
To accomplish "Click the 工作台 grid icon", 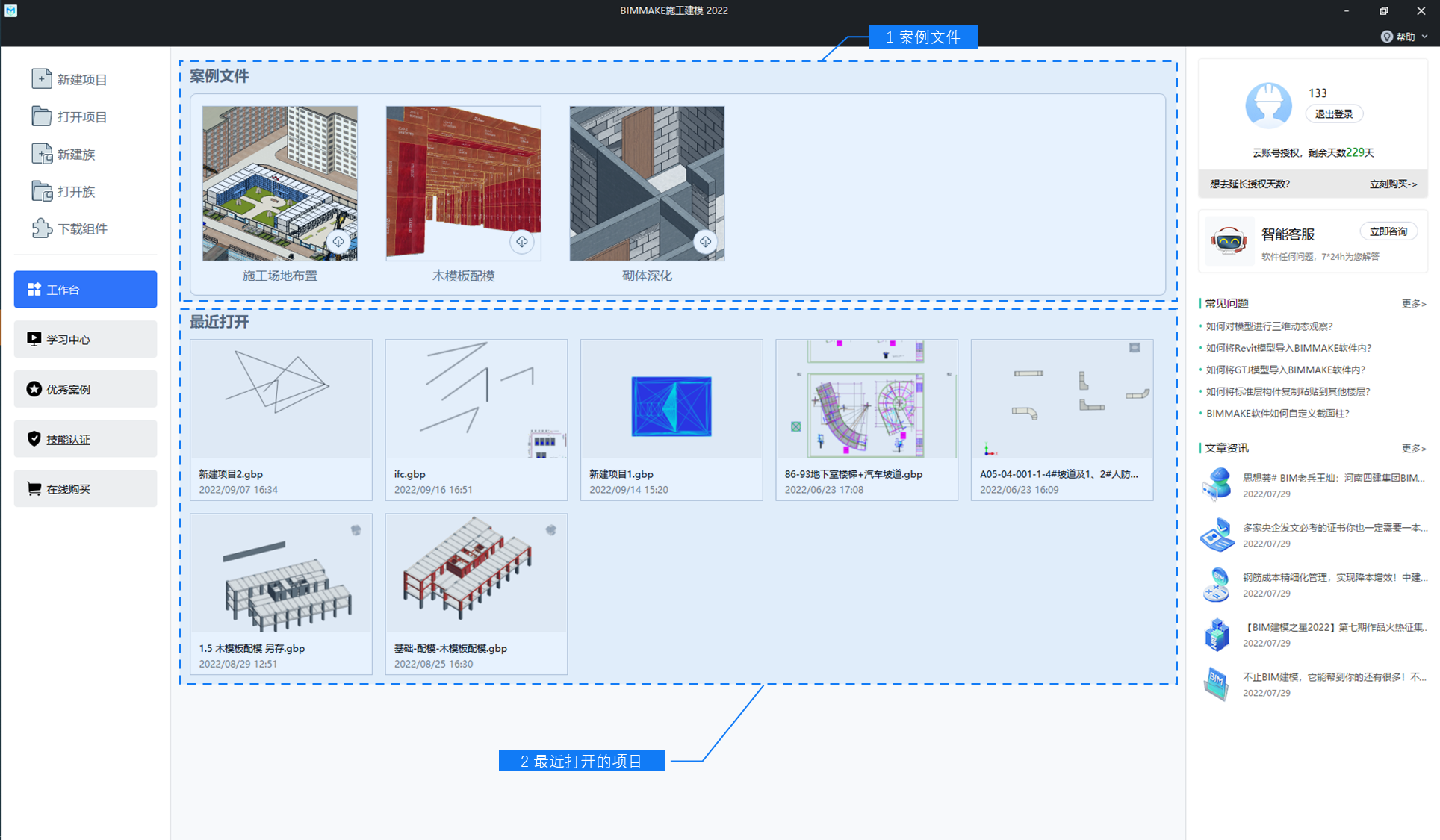I will [34, 289].
